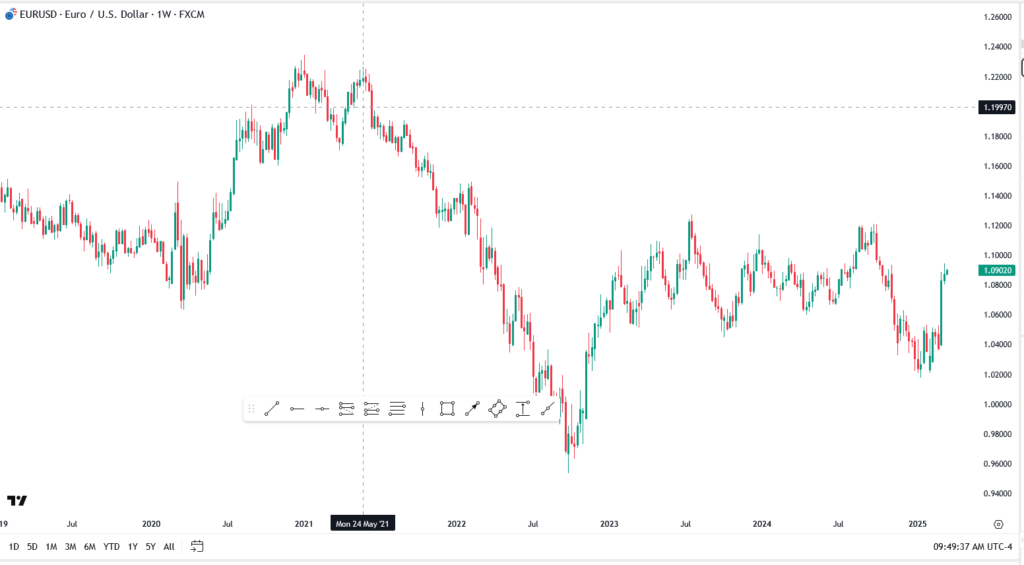Activate the Rectangle drawing tool
Image resolution: width=1024 pixels, height=565 pixels.
coord(447,408)
